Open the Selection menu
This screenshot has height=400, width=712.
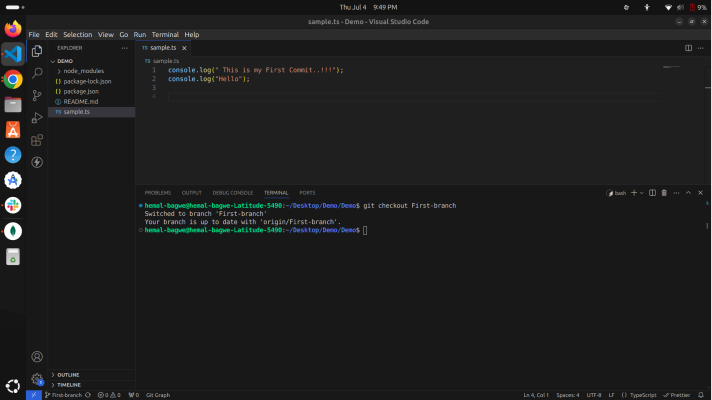pos(78,35)
